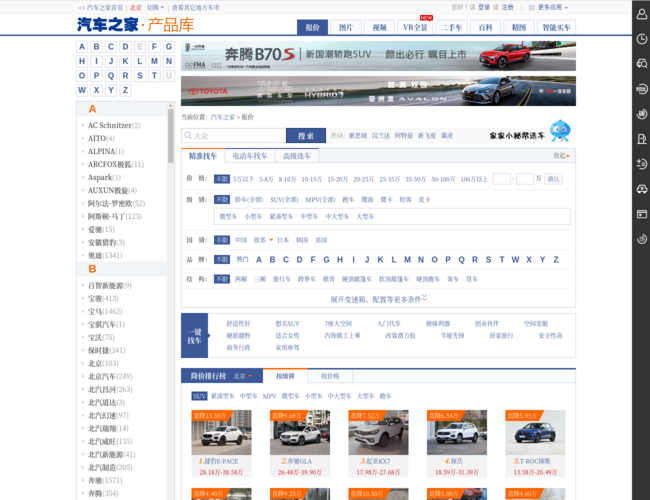Open the 对比 compare icon in sidebar
Screen dimensions: 650x500
click(x=642, y=89)
